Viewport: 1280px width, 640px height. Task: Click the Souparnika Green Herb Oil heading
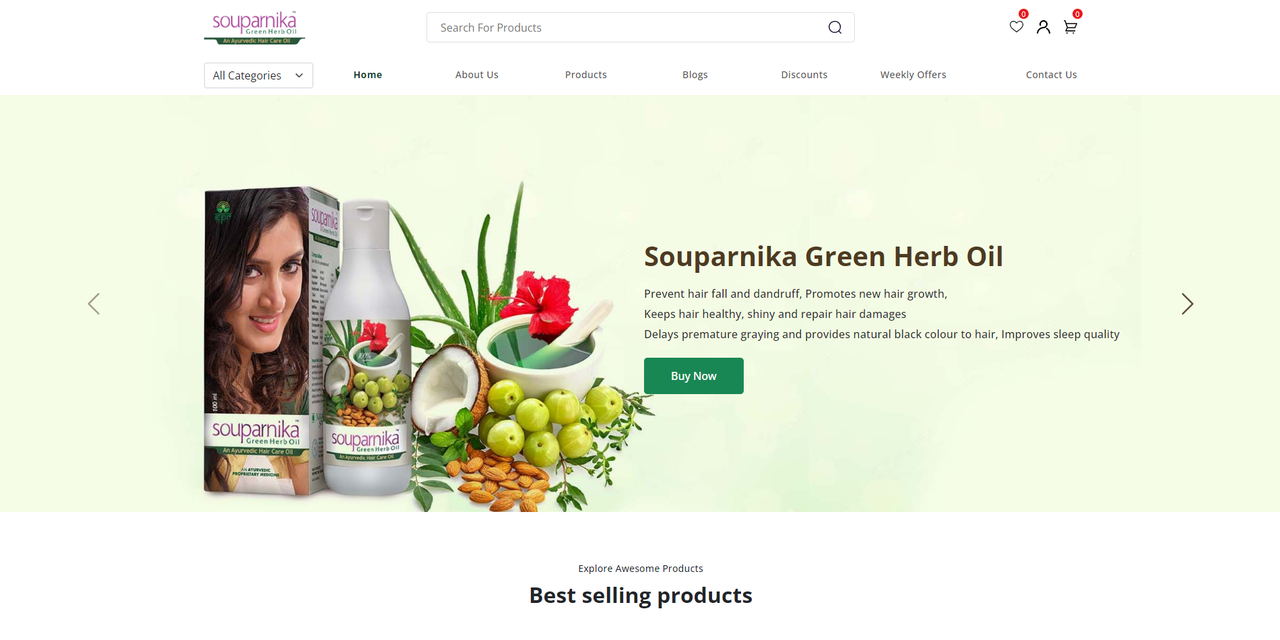tap(823, 256)
